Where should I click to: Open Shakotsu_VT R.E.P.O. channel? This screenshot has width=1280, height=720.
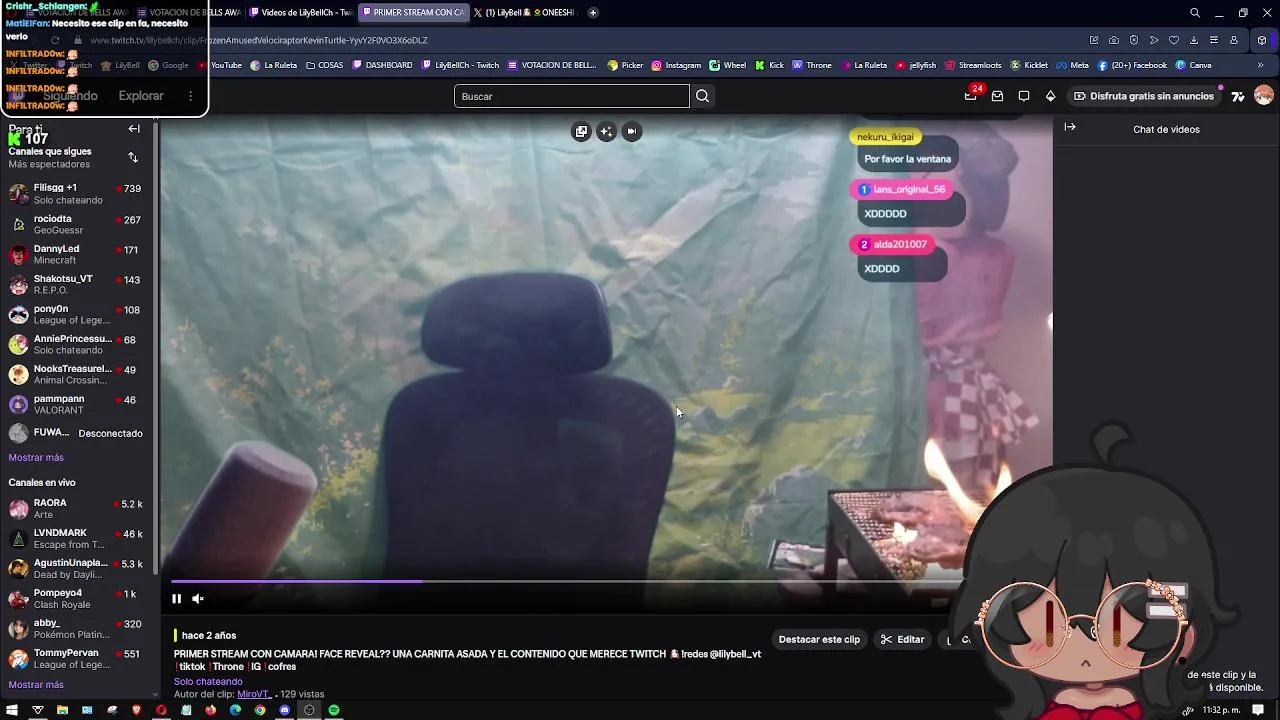[x=76, y=284]
